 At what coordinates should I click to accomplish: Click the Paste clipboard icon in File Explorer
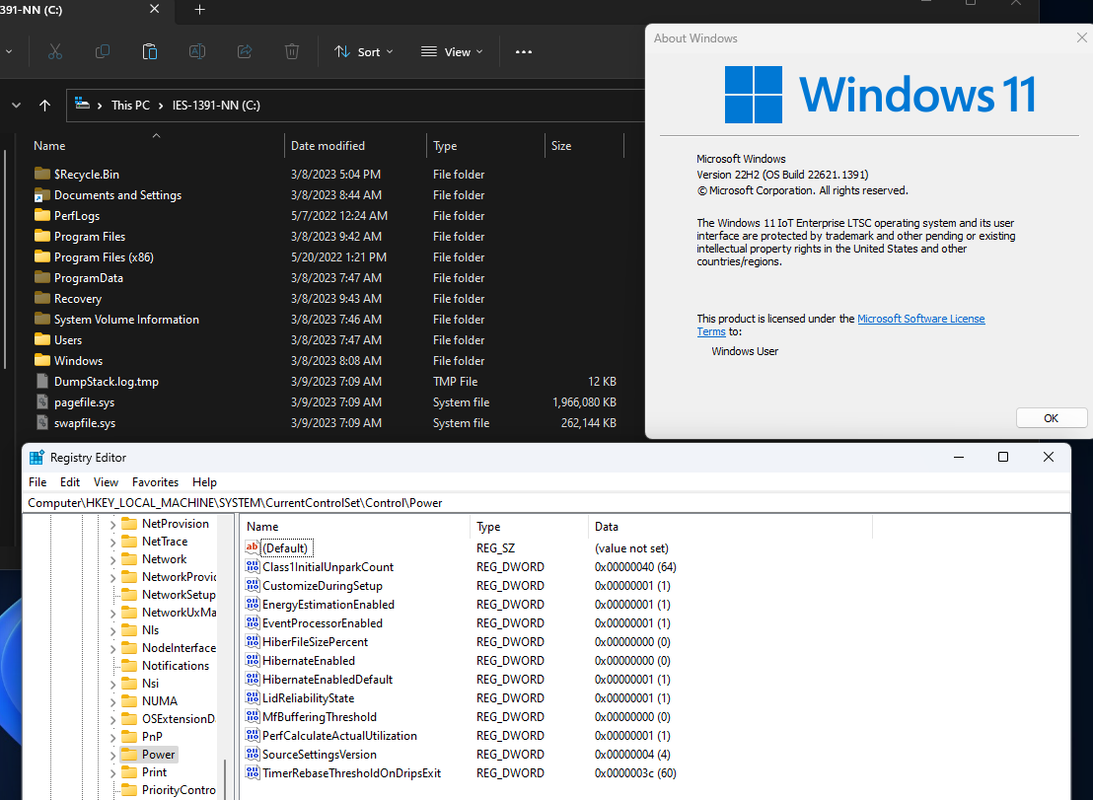point(150,52)
